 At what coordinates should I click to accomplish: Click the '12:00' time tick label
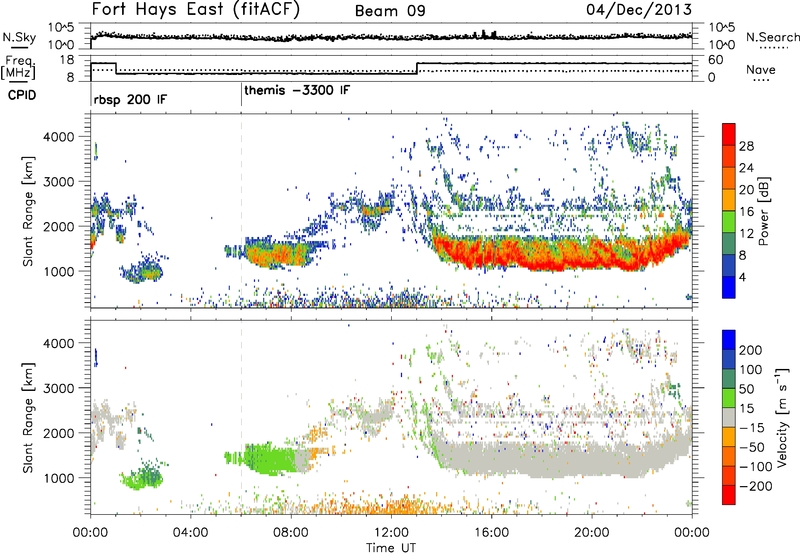(391, 533)
